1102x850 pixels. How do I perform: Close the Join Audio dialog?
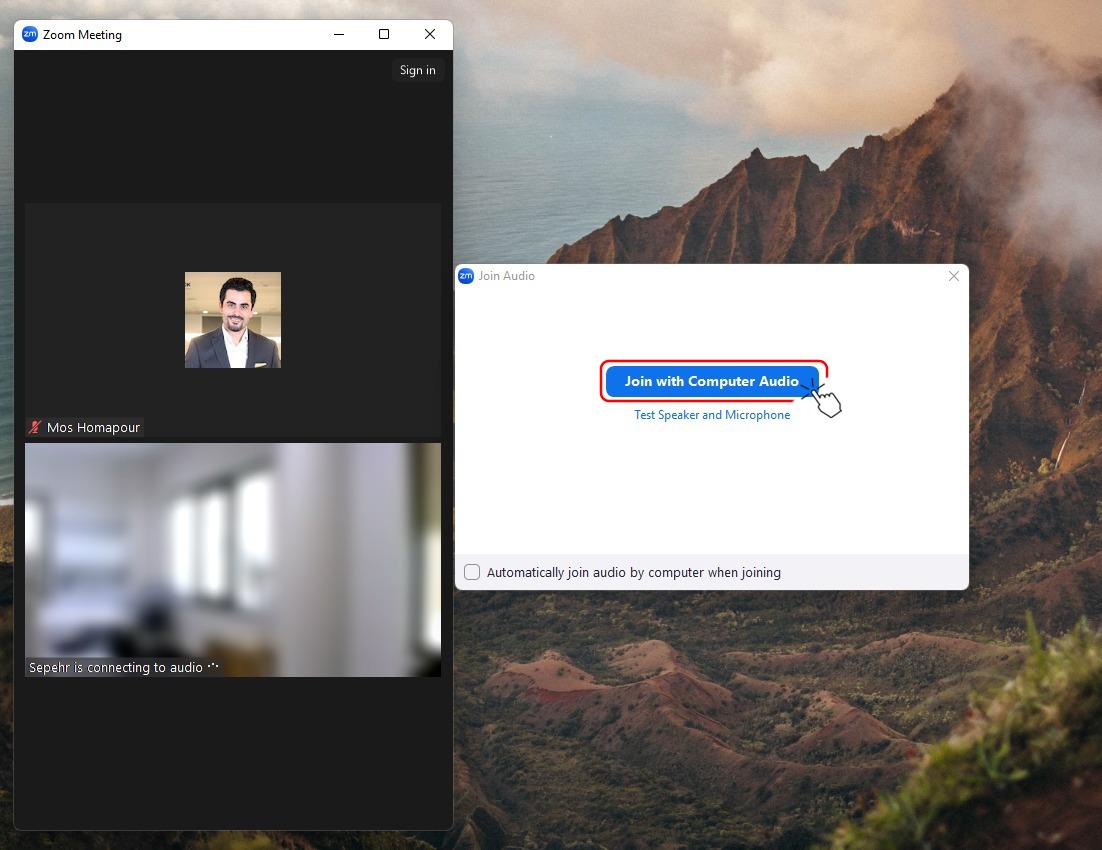click(953, 276)
